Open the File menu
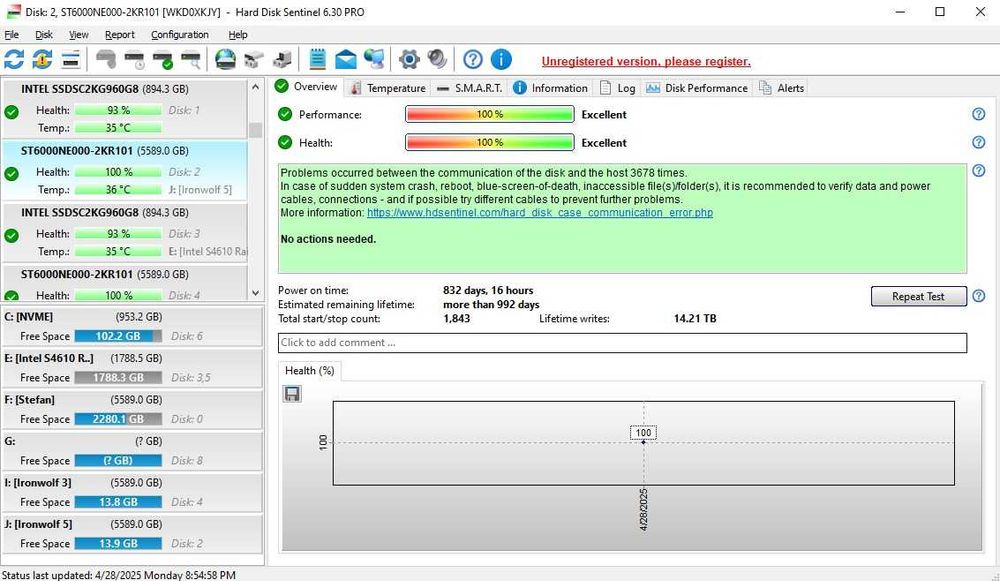The image size is (1000, 581). 11,34
